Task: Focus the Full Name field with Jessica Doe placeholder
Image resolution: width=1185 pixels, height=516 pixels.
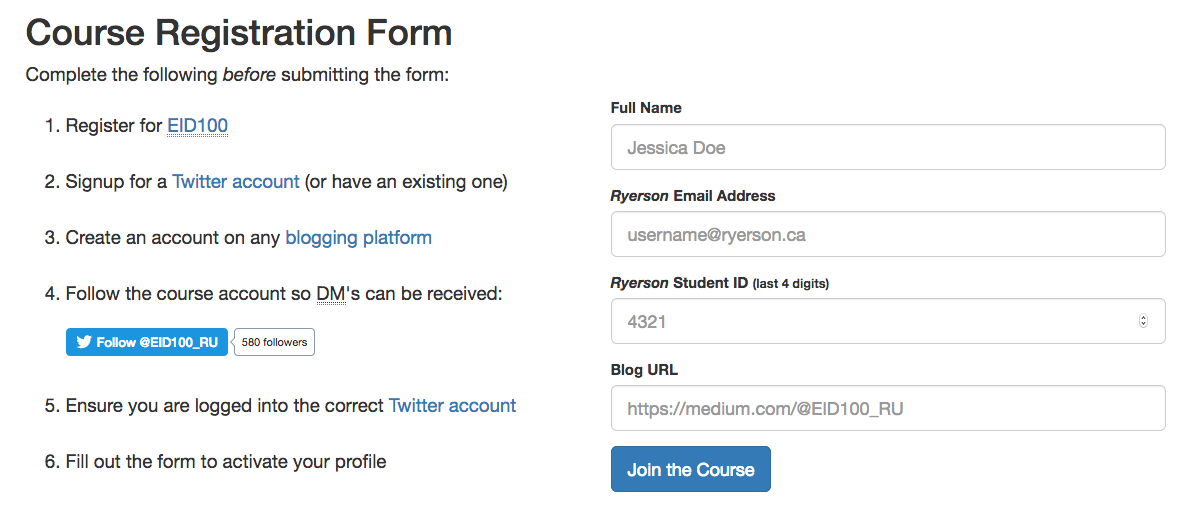Action: [x=887, y=147]
